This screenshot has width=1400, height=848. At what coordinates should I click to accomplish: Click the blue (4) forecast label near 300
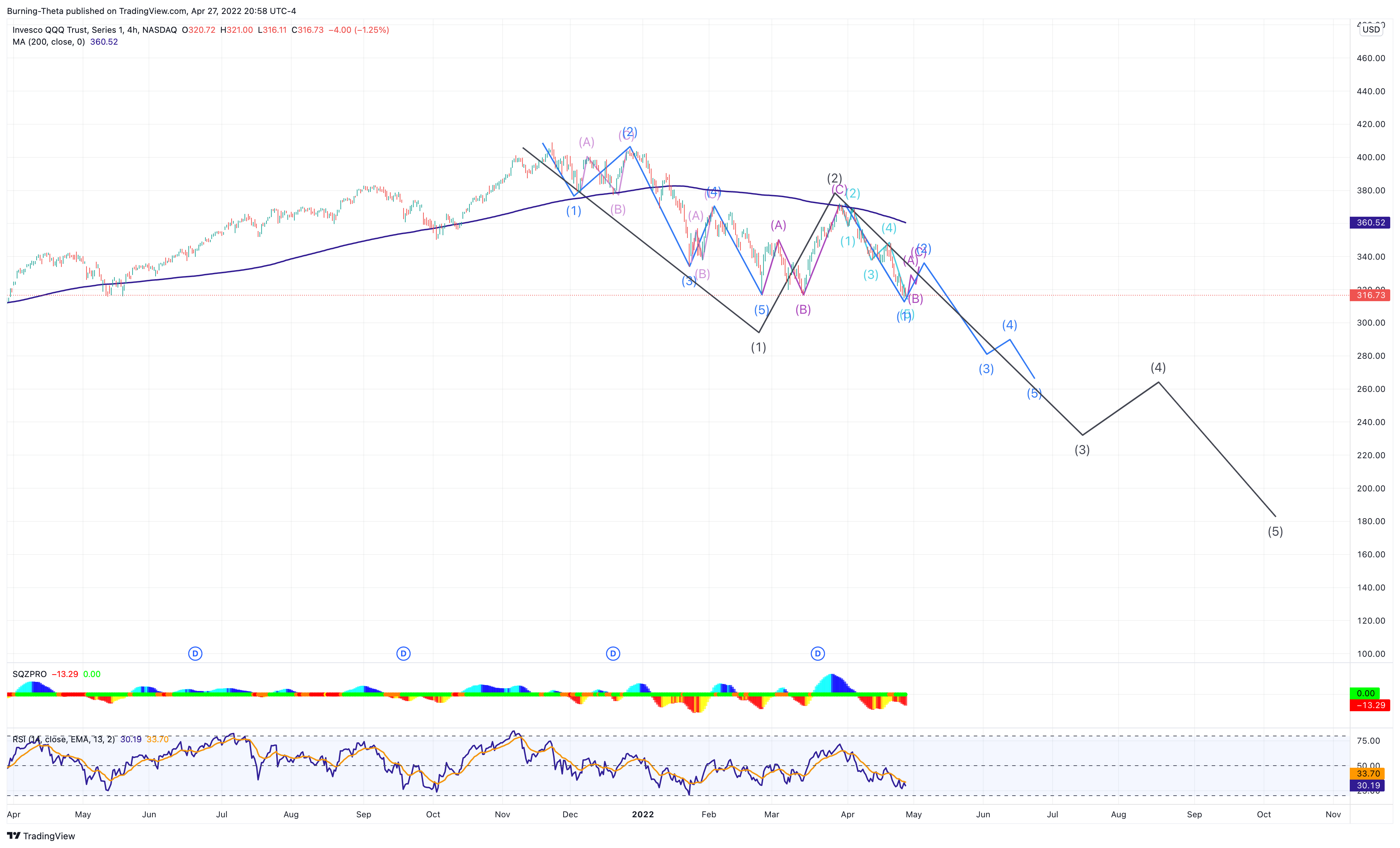[x=1009, y=325]
